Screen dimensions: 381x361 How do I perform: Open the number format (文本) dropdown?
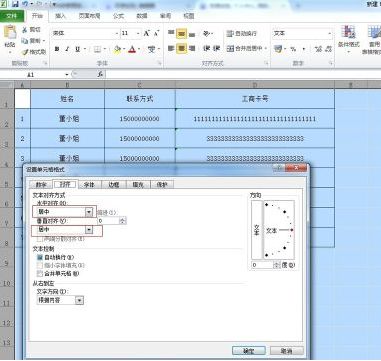[330, 33]
